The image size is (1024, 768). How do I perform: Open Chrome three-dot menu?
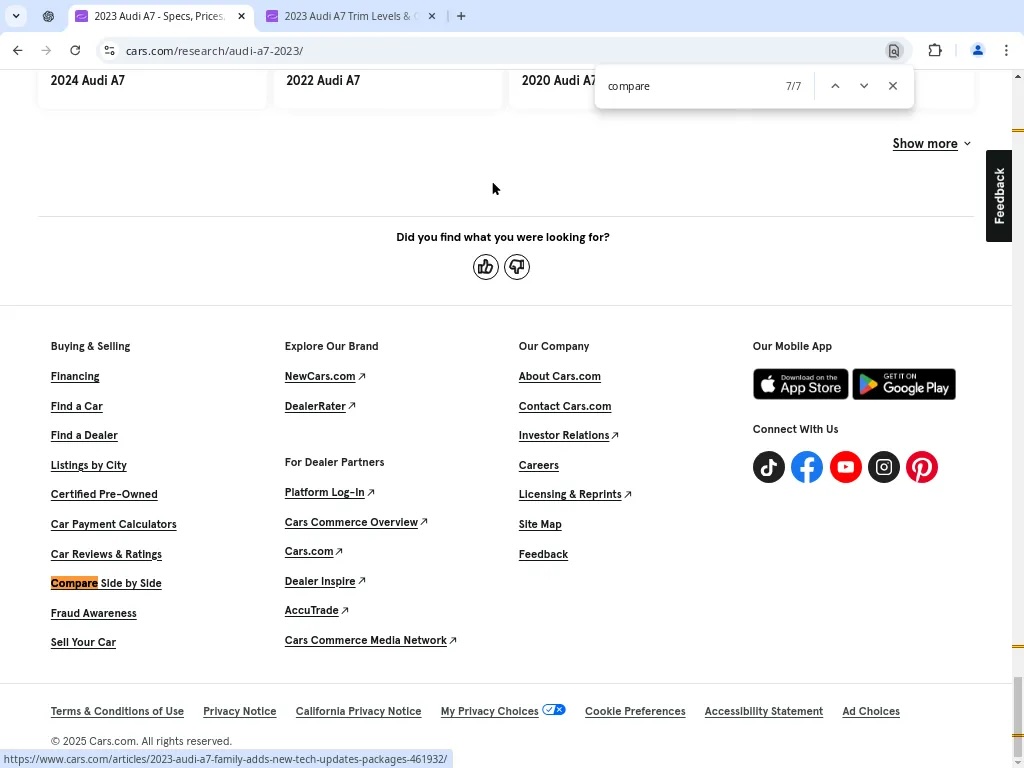pos(1006,50)
